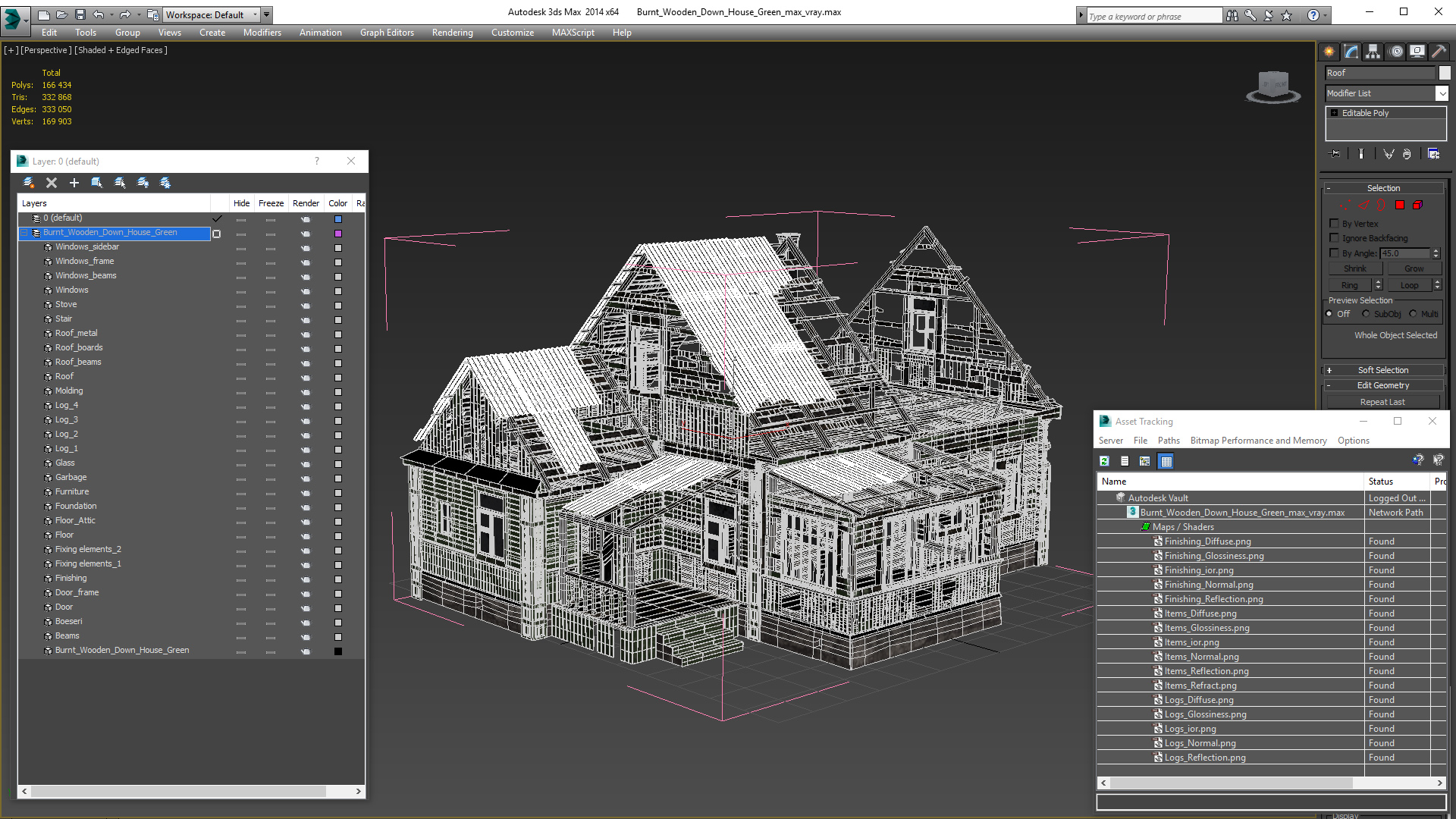
Task: Click the search keyword input field
Action: point(1153,16)
